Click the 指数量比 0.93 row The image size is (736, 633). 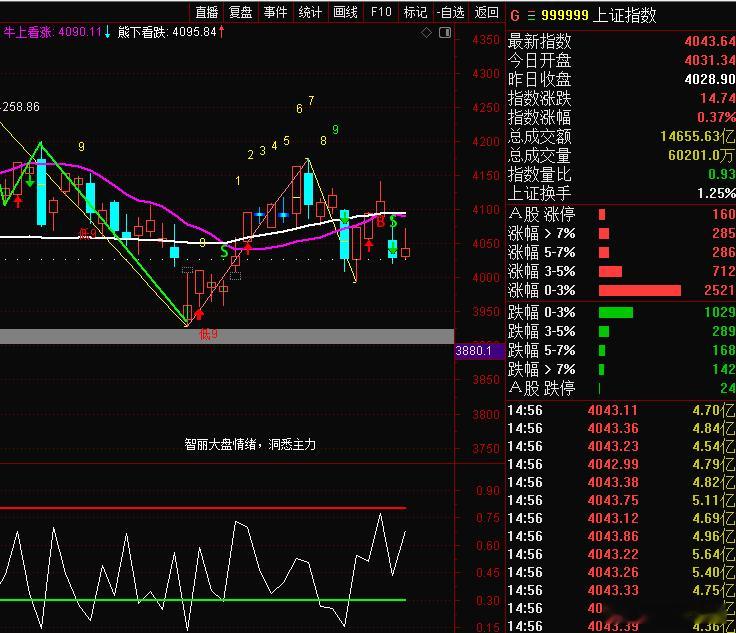(x=621, y=174)
